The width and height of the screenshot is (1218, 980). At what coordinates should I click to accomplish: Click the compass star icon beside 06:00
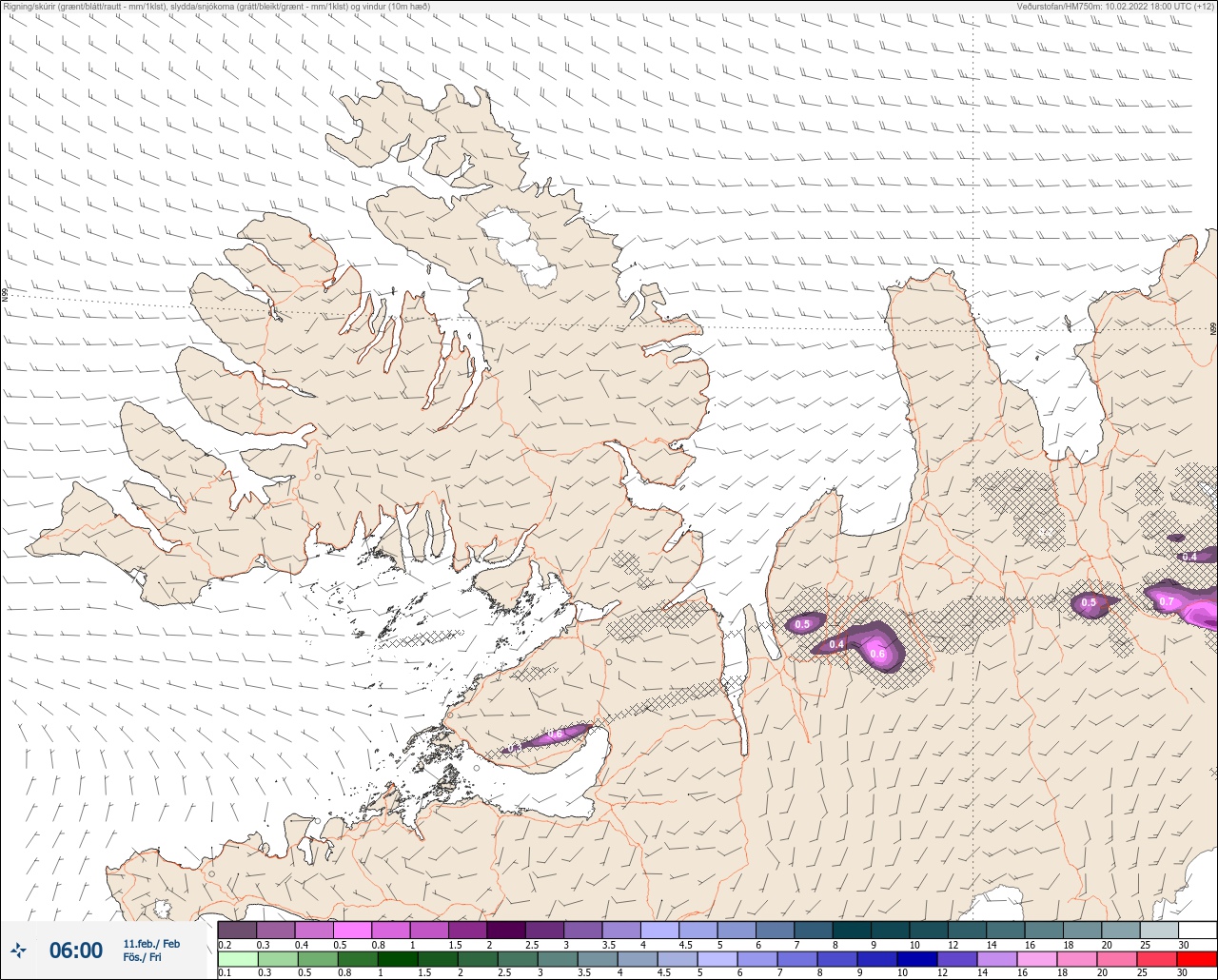pyautogui.click(x=18, y=950)
